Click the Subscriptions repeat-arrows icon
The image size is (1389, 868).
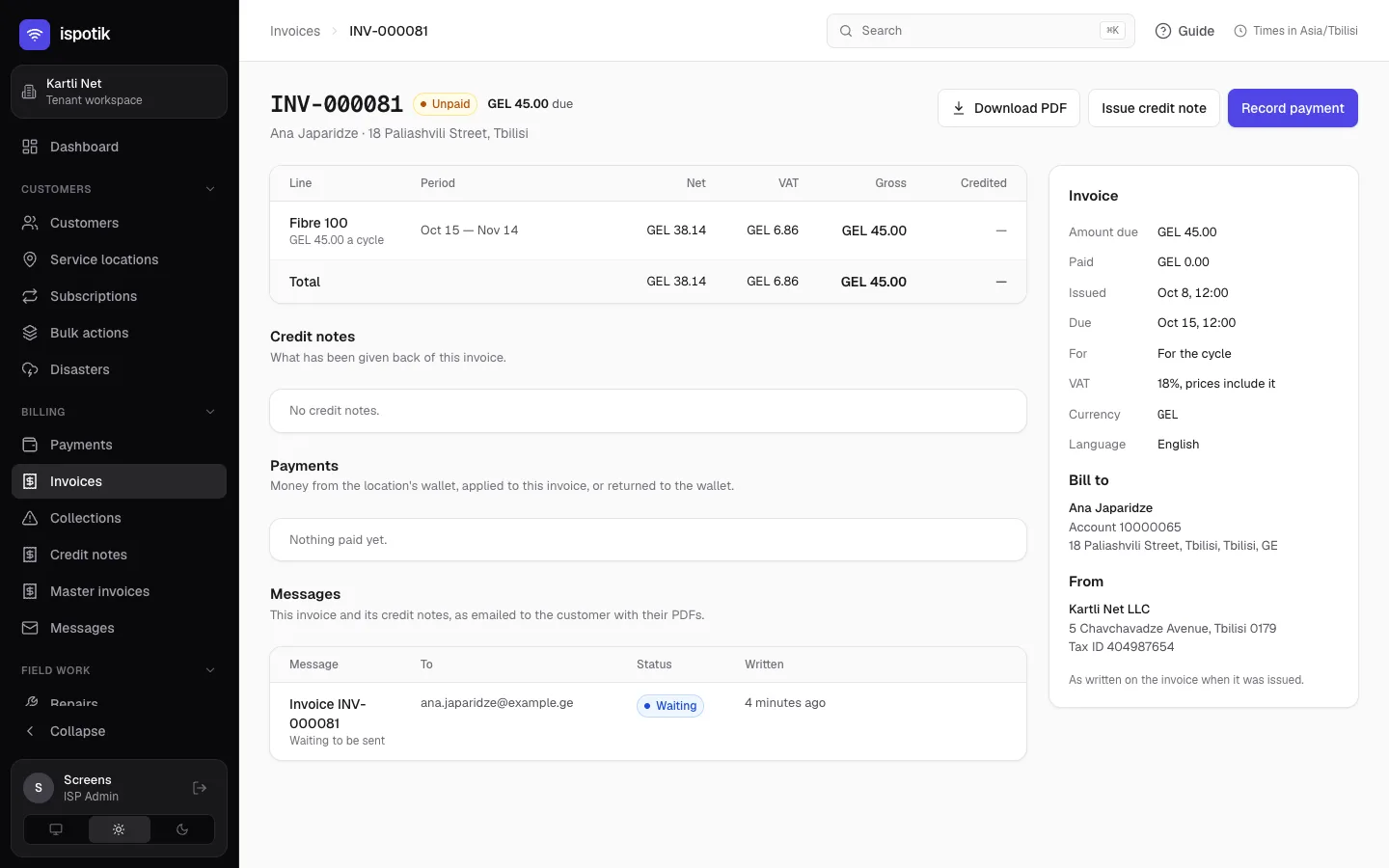[x=30, y=296]
